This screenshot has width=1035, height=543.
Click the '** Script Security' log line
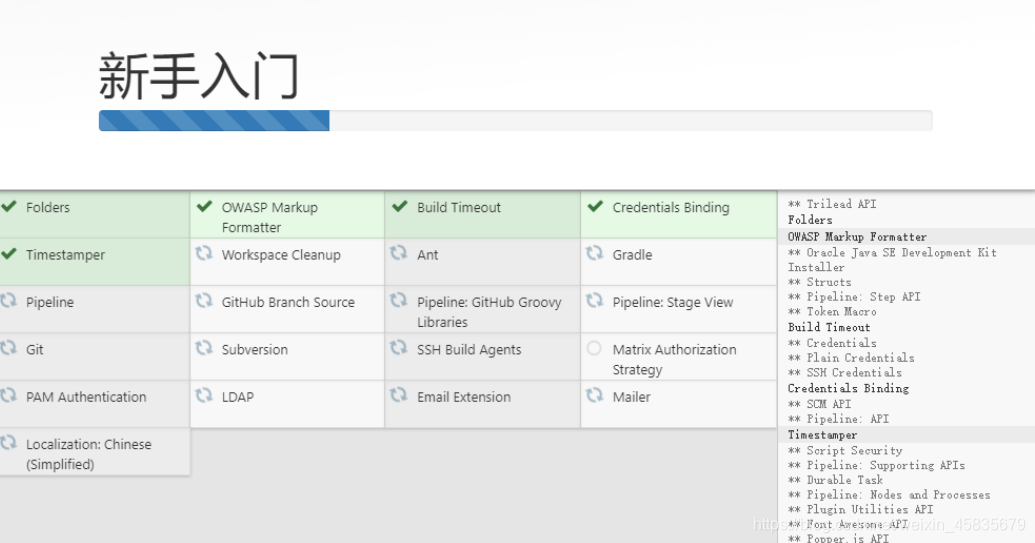pos(845,450)
